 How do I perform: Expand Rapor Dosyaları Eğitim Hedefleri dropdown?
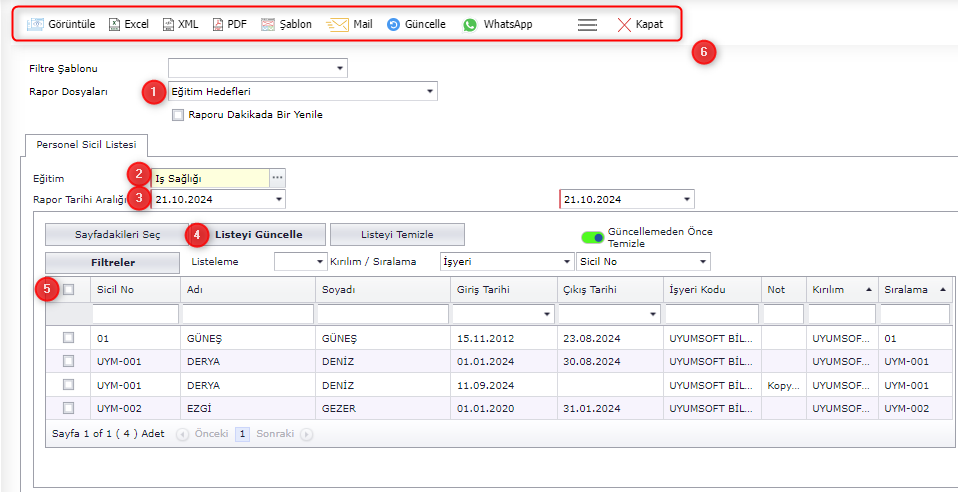click(430, 92)
